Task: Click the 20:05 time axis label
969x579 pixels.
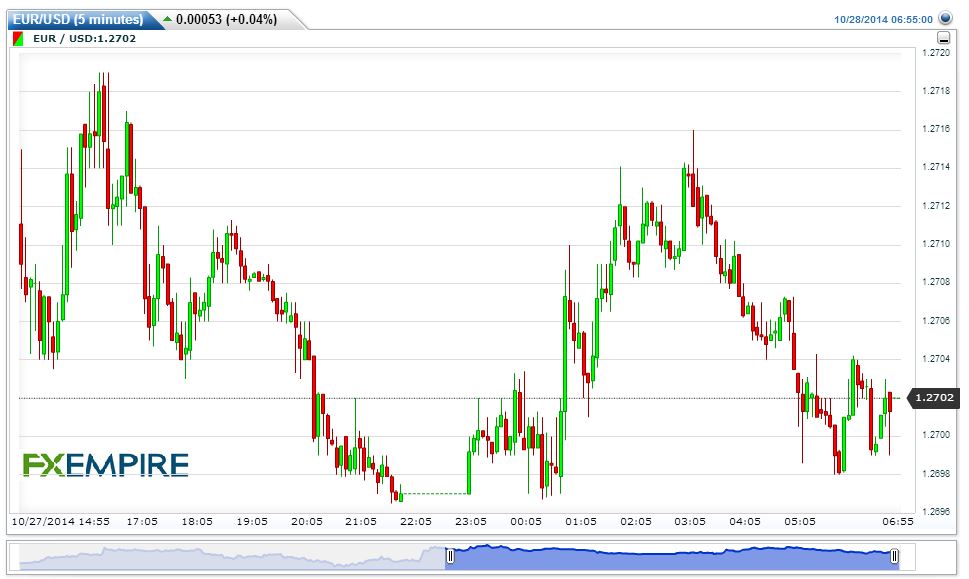Action: point(307,522)
